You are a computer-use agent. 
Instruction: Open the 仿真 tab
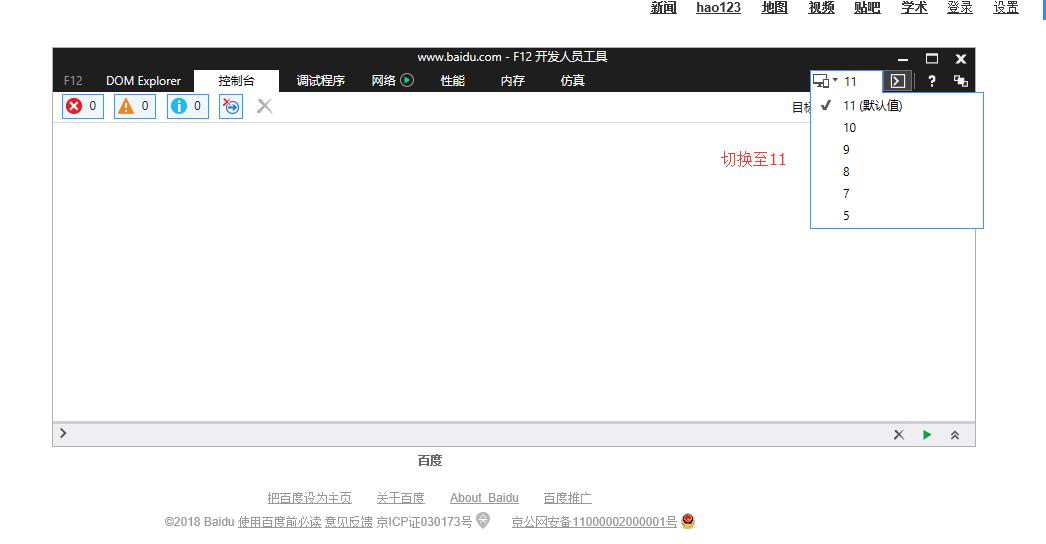572,81
